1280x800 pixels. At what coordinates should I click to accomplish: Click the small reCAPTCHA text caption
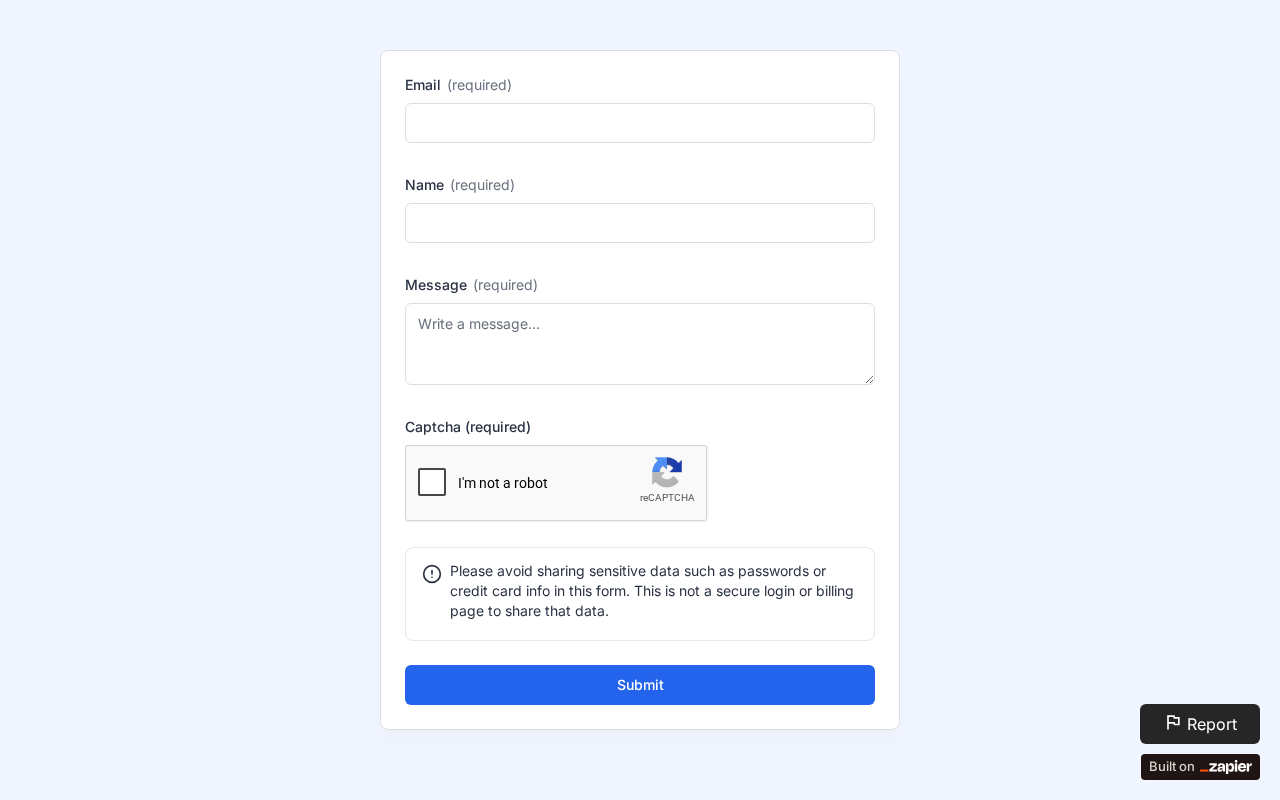coord(667,498)
